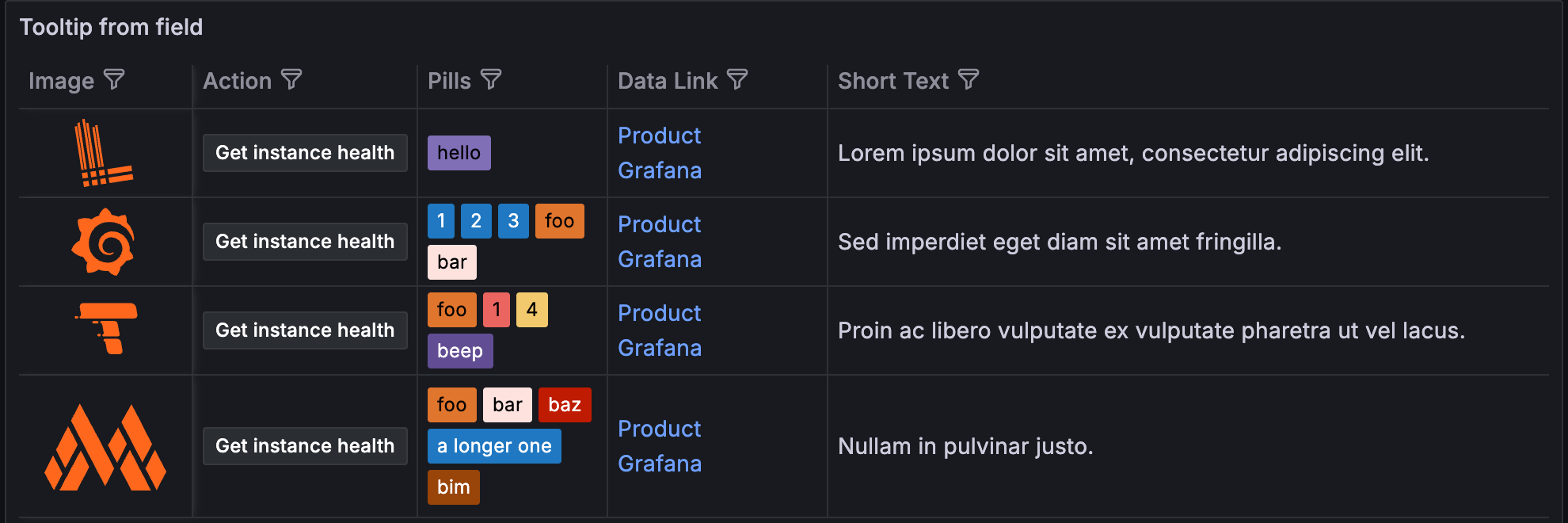Image resolution: width=1568 pixels, height=523 pixels.
Task: Open the Grafana link in second row
Action: coord(659,259)
